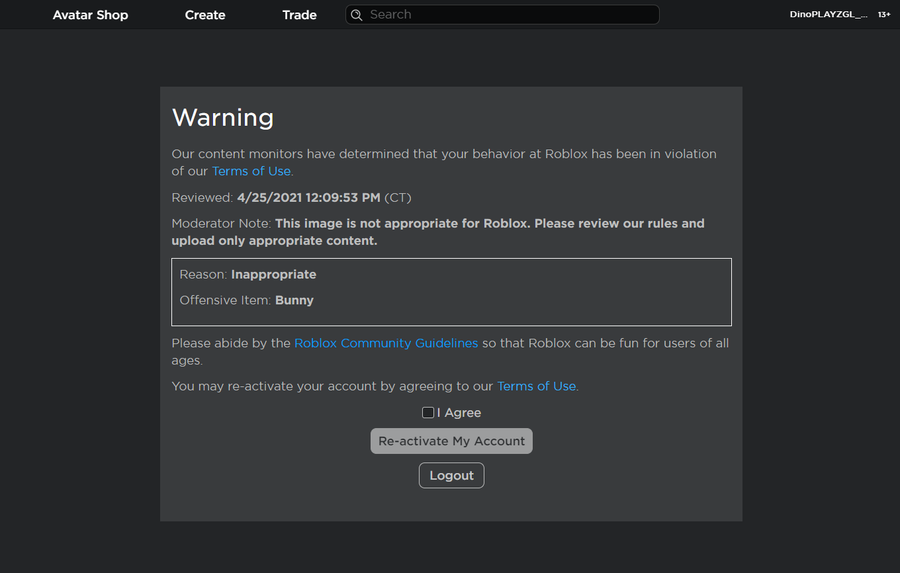
Task: Open the Avatar Shop menu item
Action: point(90,15)
